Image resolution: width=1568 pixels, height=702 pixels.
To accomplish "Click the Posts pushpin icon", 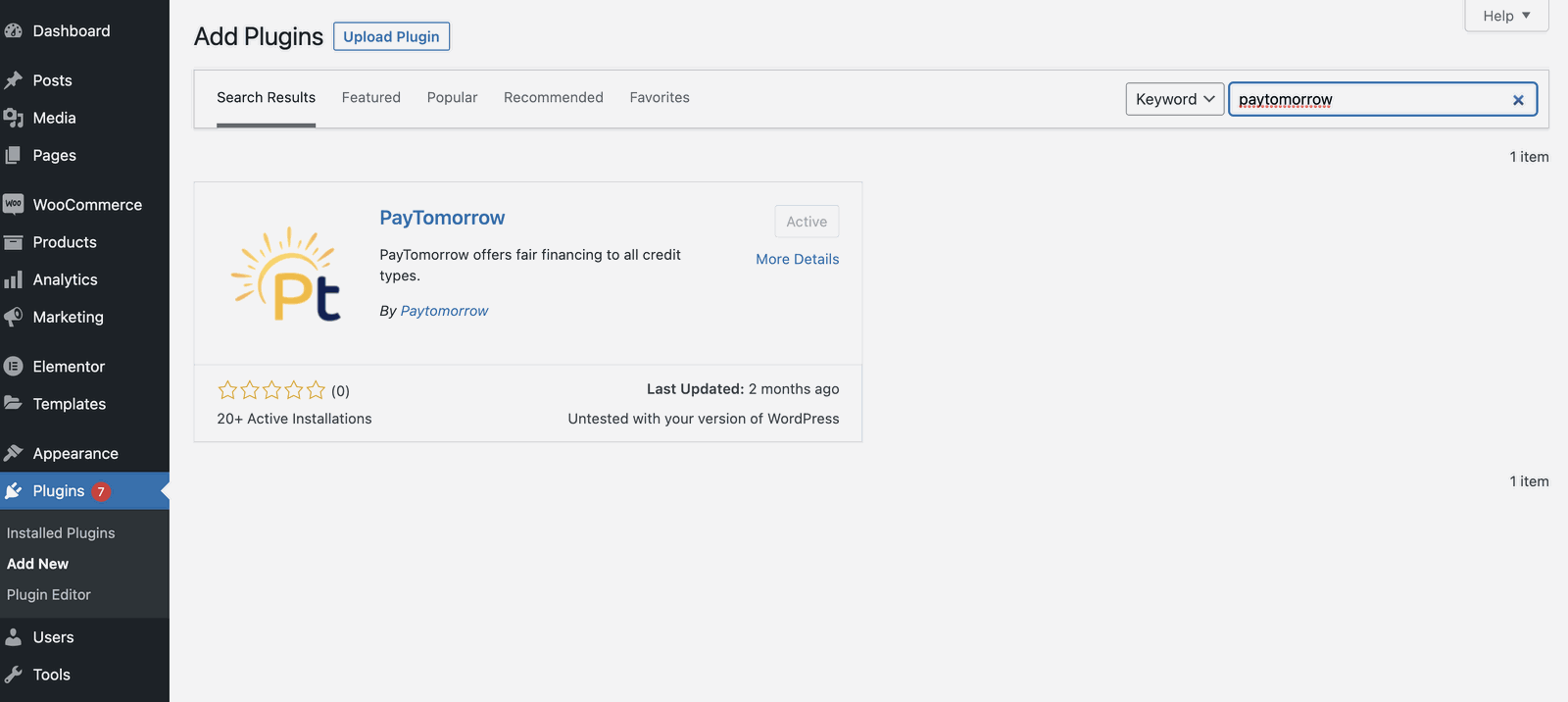I will [x=13, y=80].
